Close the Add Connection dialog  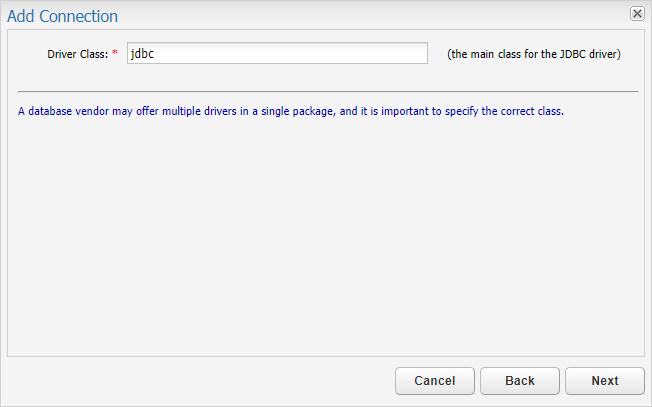point(636,14)
